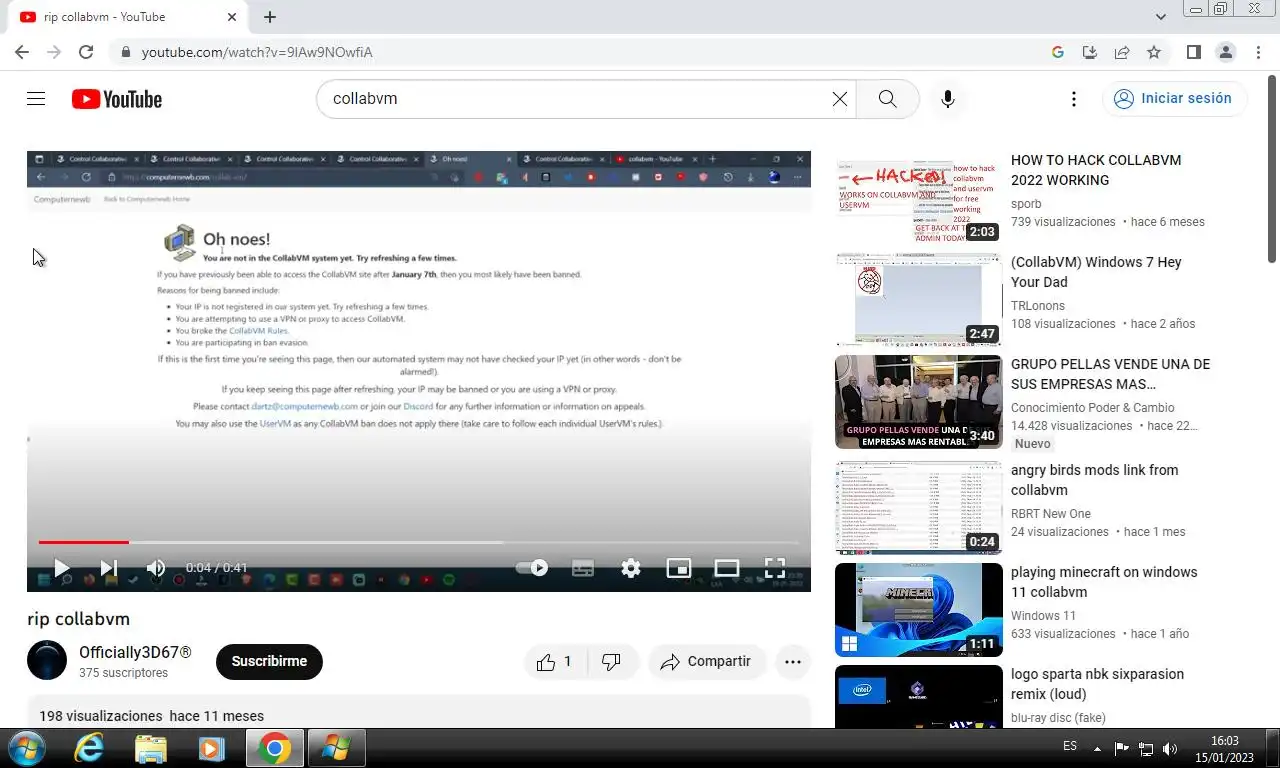The image size is (1280, 768).
Task: Enable the miniplayer mode
Action: [x=679, y=568]
